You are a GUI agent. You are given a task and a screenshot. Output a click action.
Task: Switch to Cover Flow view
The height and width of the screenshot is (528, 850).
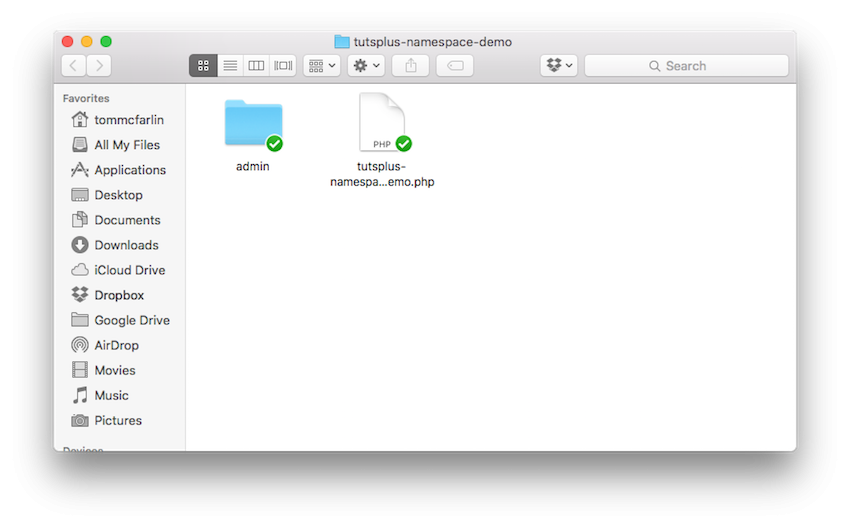[x=283, y=66]
